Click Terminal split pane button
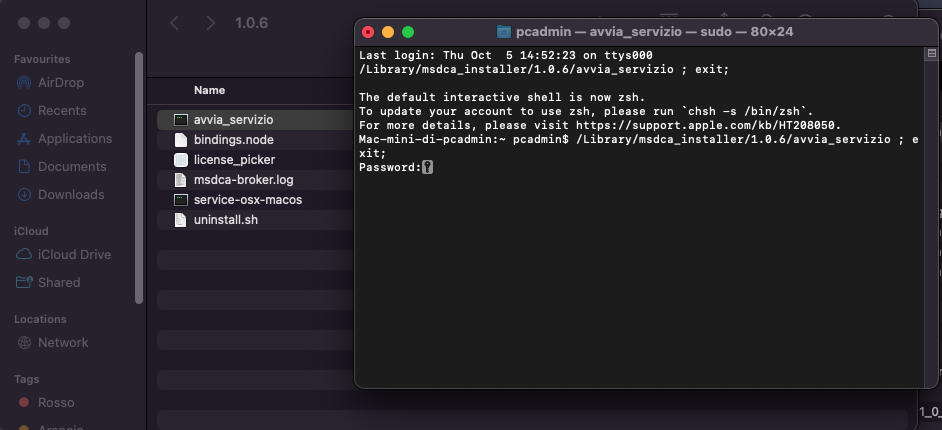Viewport: 942px width, 430px height. click(932, 53)
